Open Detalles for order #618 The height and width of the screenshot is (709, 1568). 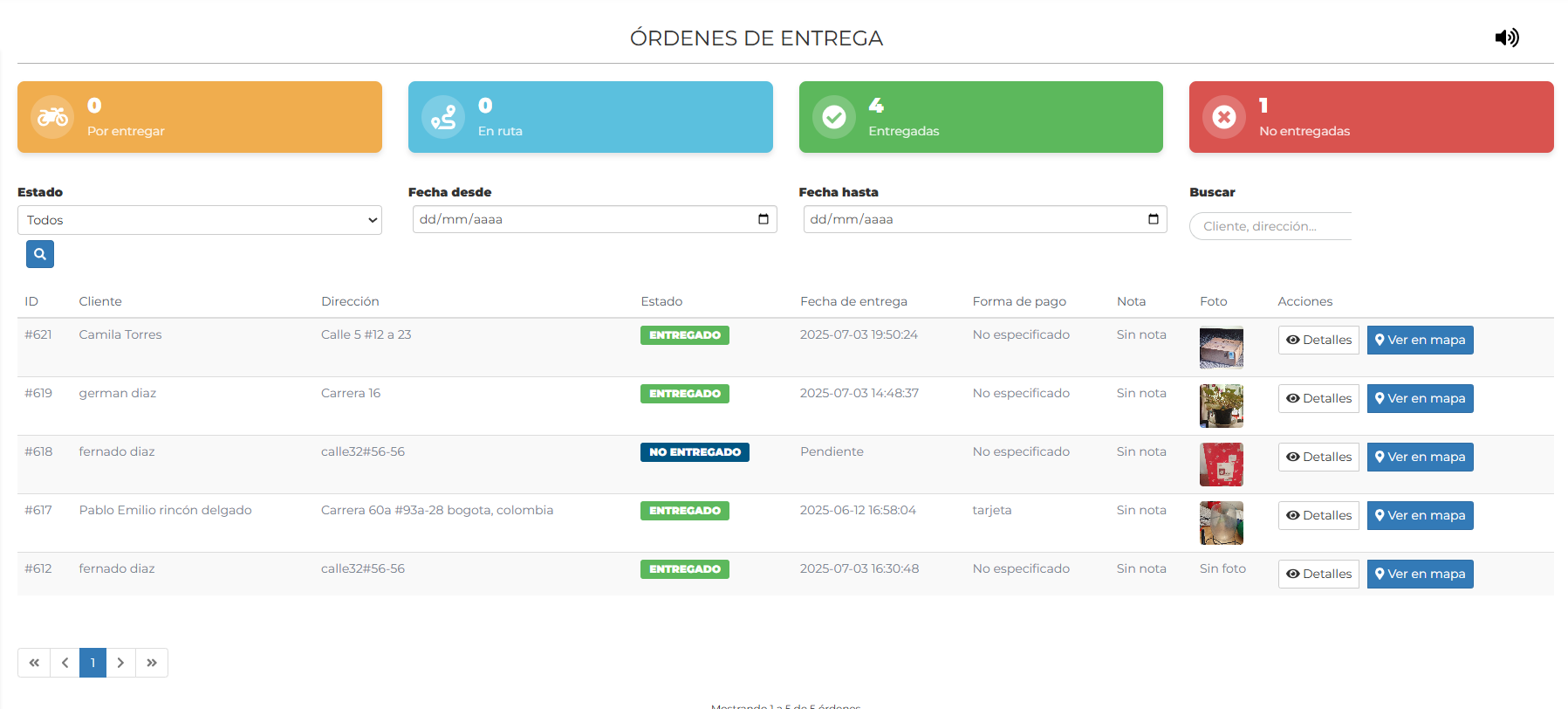click(1318, 457)
